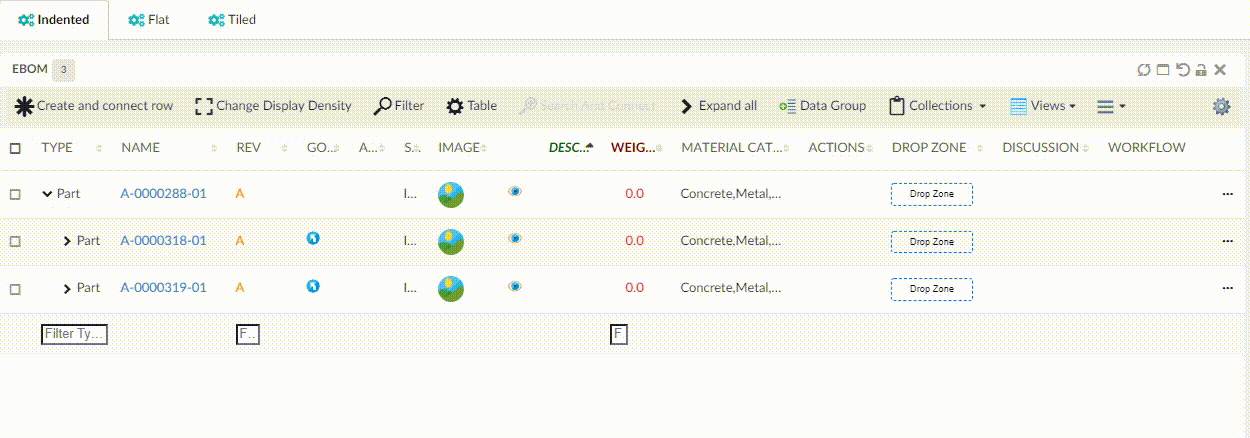The image size is (1250, 438).
Task: Click the unlock padlock icon
Action: (x=1201, y=70)
